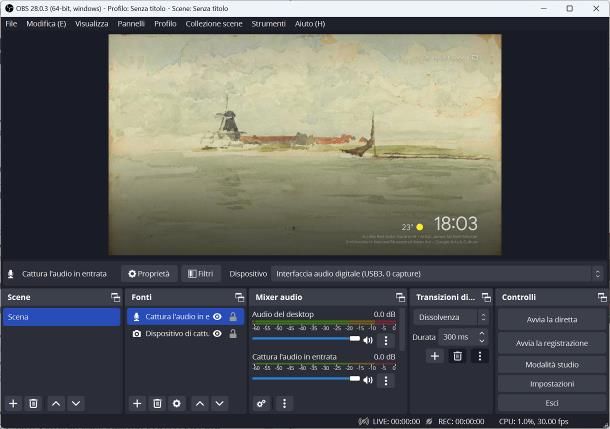Screen dimensions: 610x429
Task: Open the Collezione scene menu
Action: (x=214, y=24)
